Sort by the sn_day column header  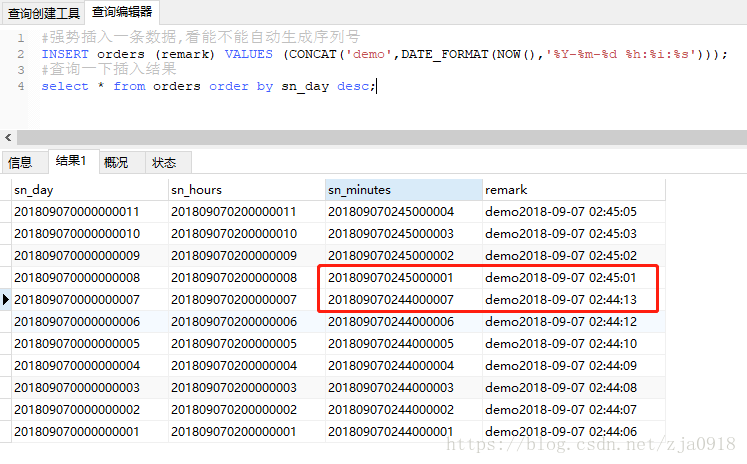click(x=90, y=190)
